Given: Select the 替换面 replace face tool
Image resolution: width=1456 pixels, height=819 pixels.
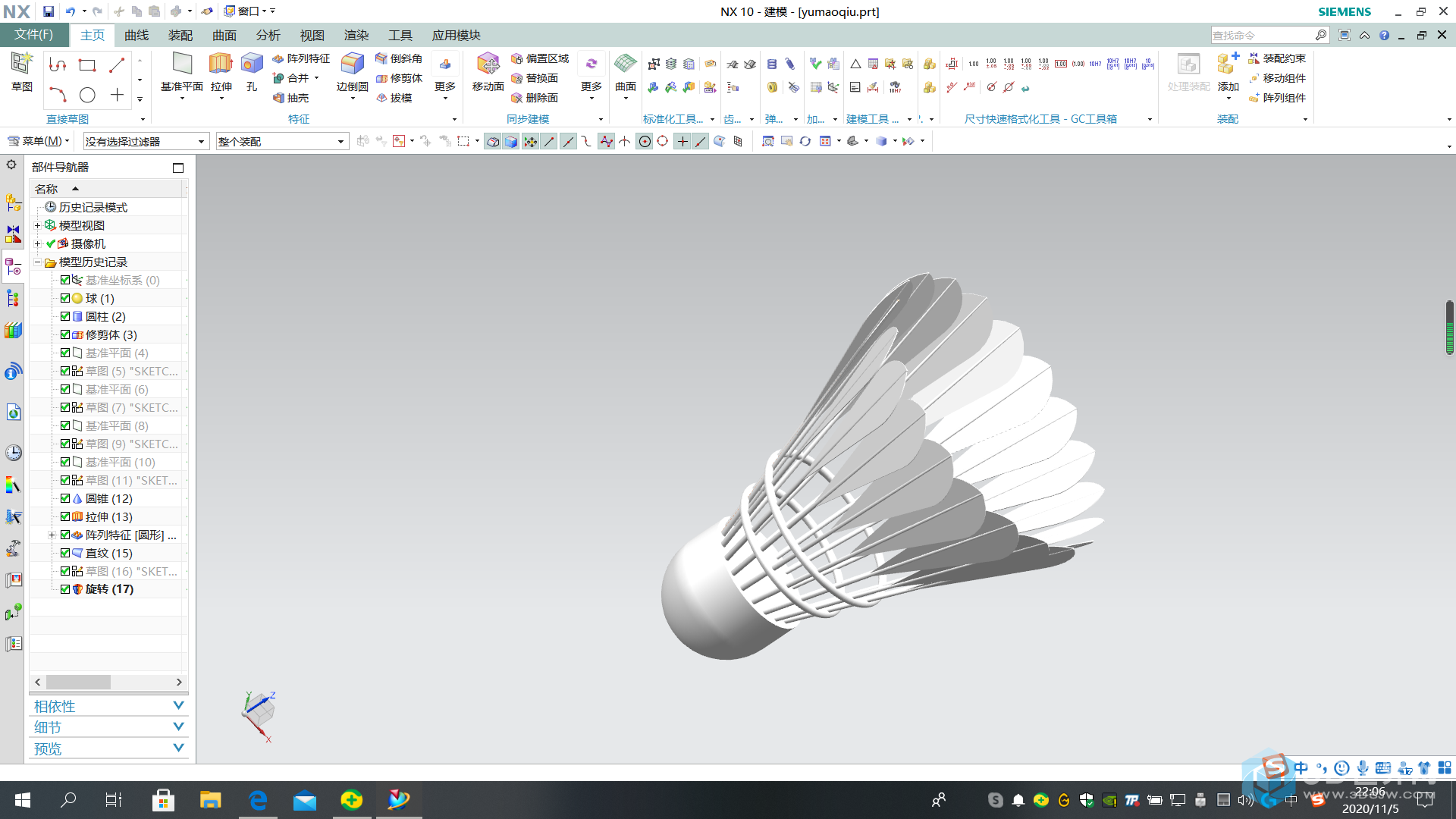Looking at the screenshot, I should point(535,78).
